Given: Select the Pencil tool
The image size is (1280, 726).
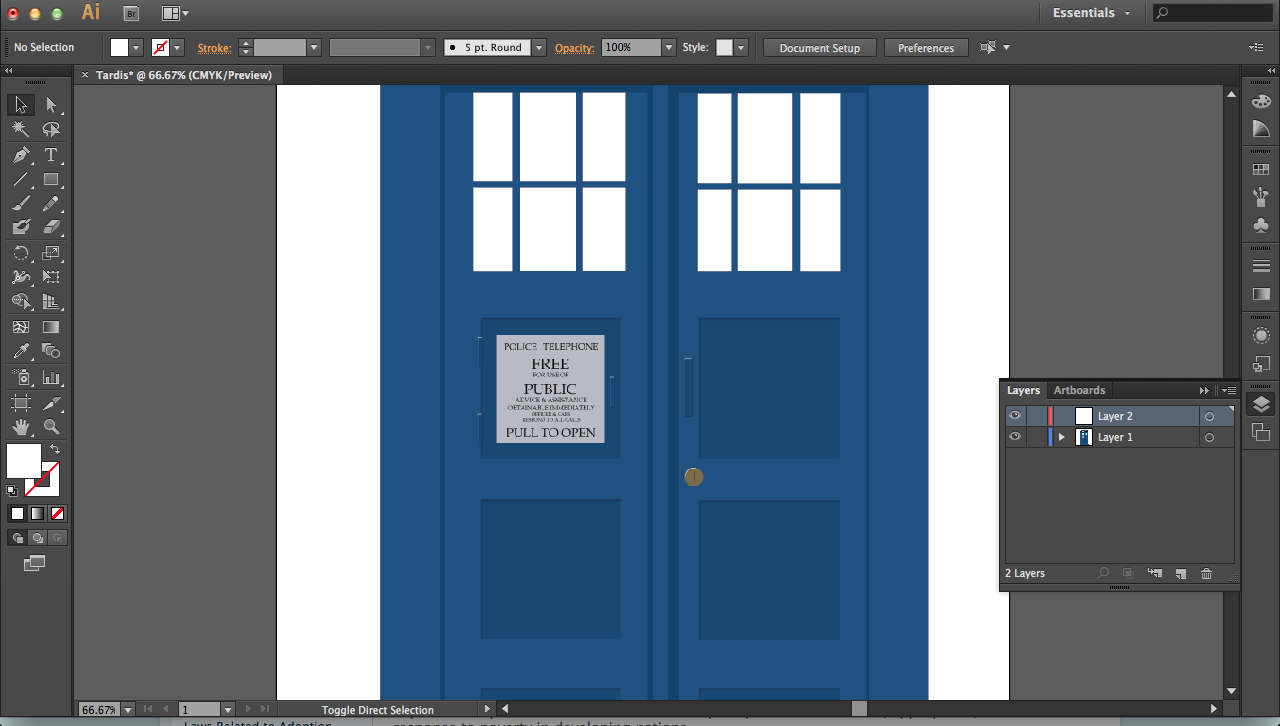Looking at the screenshot, I should [x=51, y=204].
